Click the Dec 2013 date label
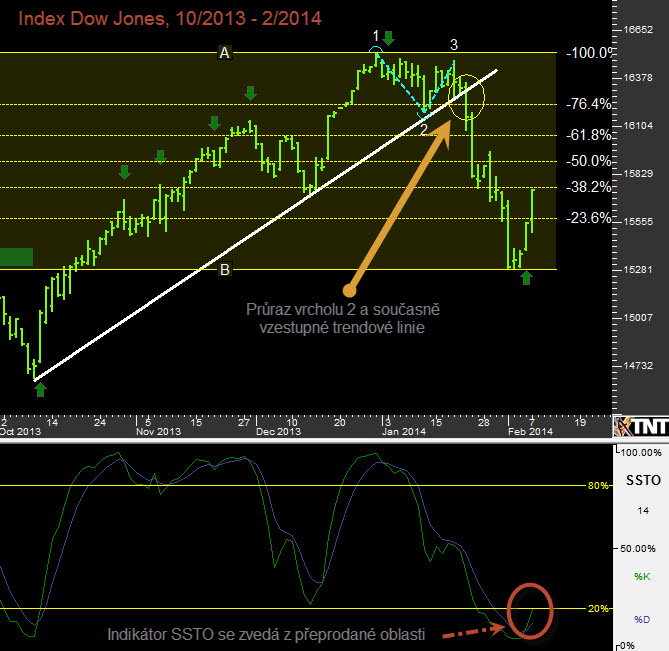This screenshot has height=651, width=669. tap(278, 432)
